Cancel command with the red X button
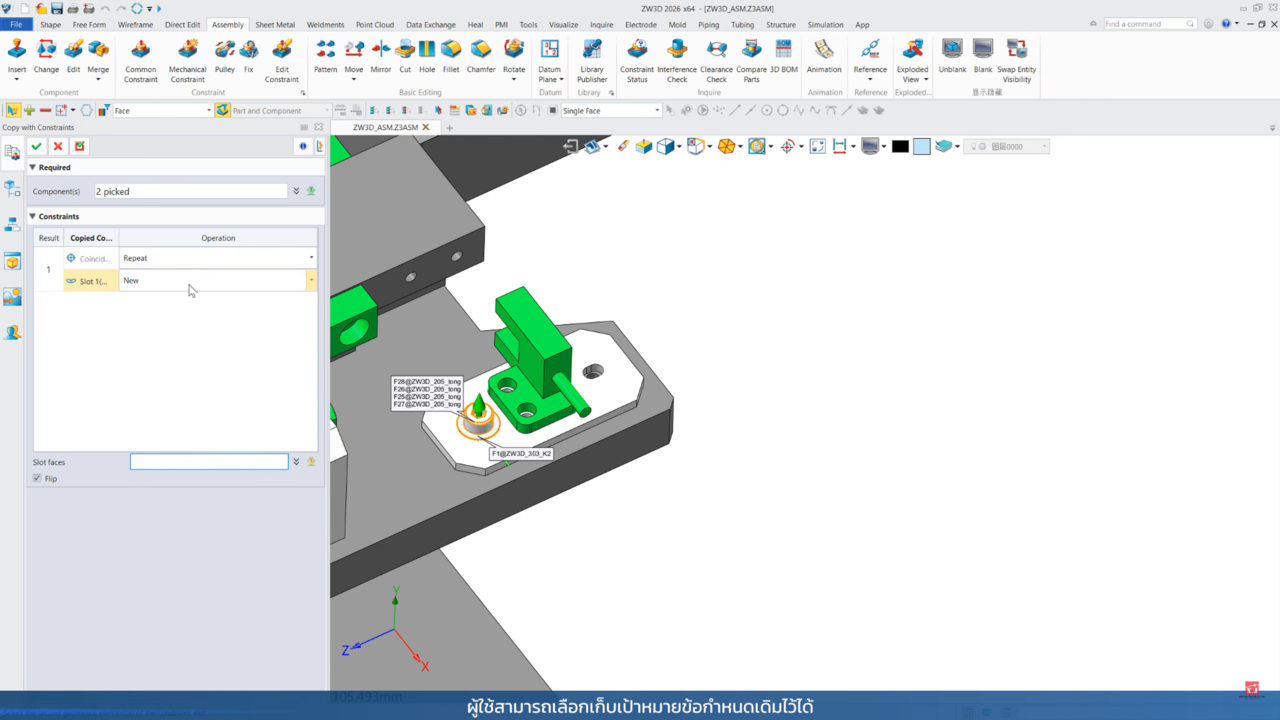The image size is (1280, 720). coord(58,147)
